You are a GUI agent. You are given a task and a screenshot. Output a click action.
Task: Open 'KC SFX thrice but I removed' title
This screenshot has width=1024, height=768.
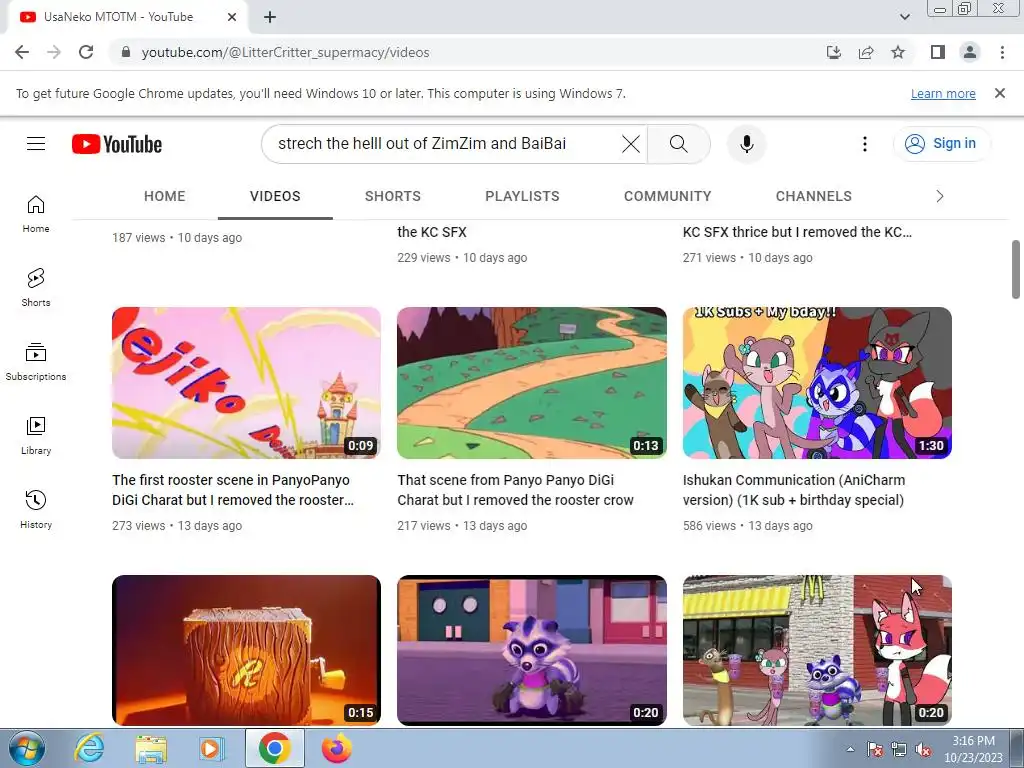(x=797, y=232)
